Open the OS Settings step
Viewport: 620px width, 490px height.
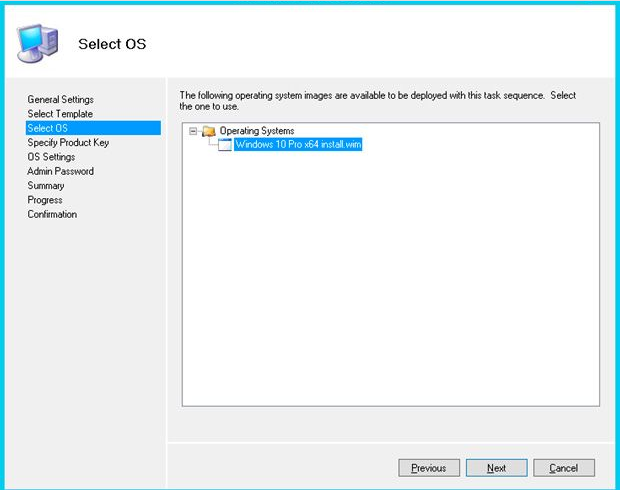click(x=51, y=157)
